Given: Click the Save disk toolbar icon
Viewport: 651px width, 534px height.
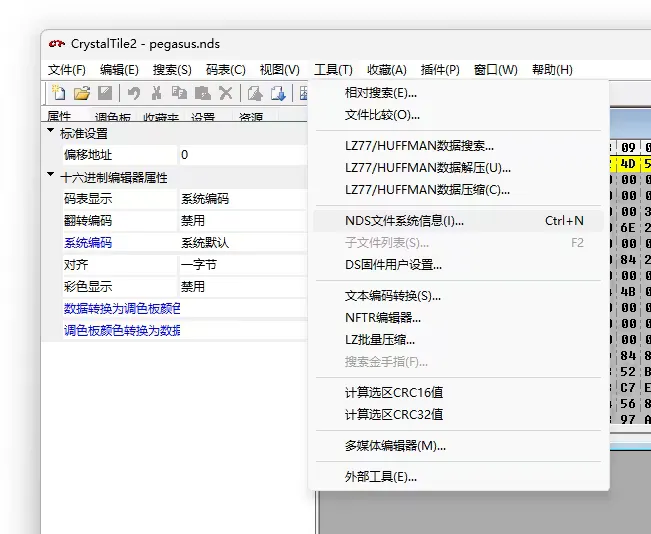Looking at the screenshot, I should click(x=105, y=93).
